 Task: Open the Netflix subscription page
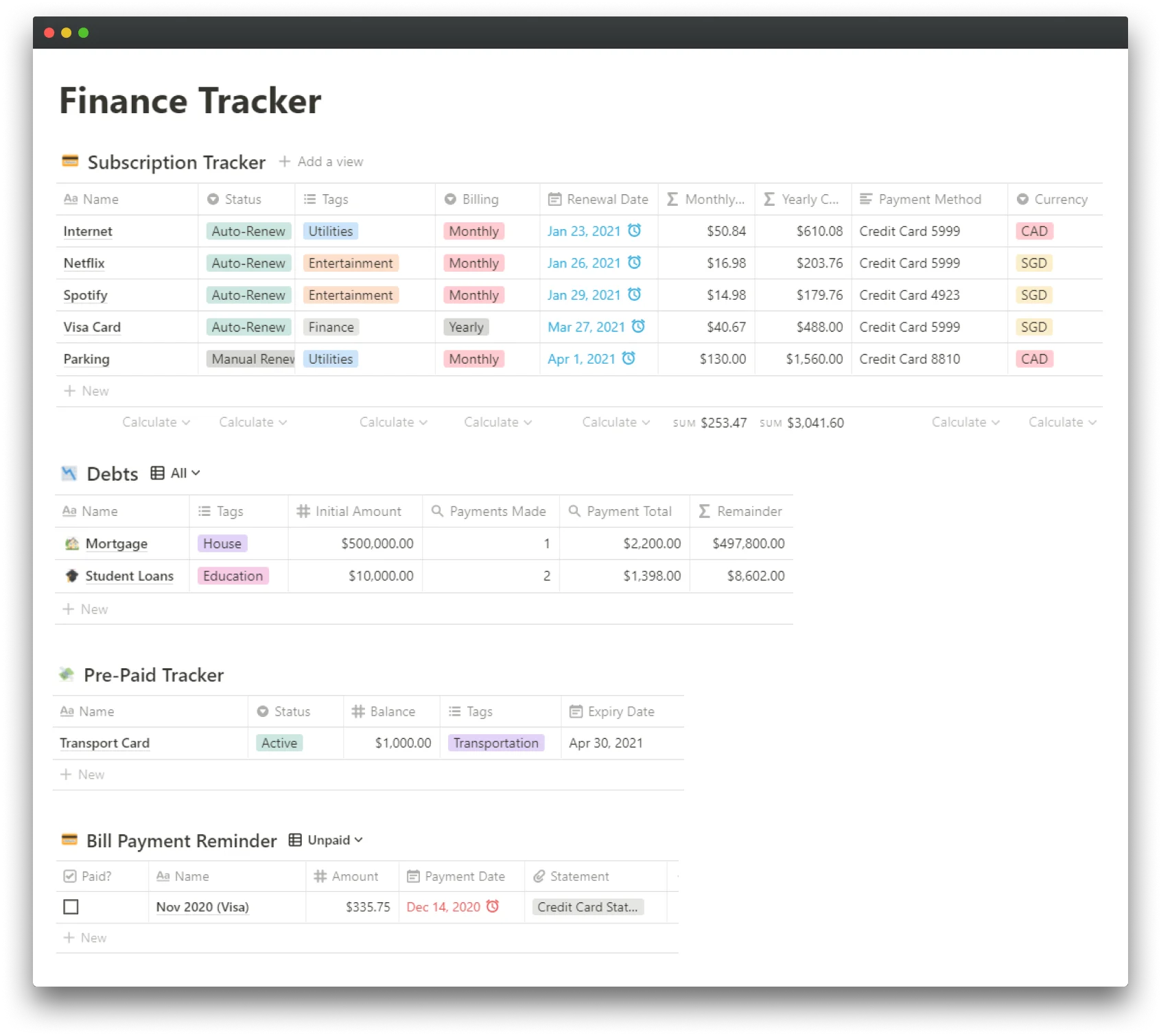coord(84,263)
